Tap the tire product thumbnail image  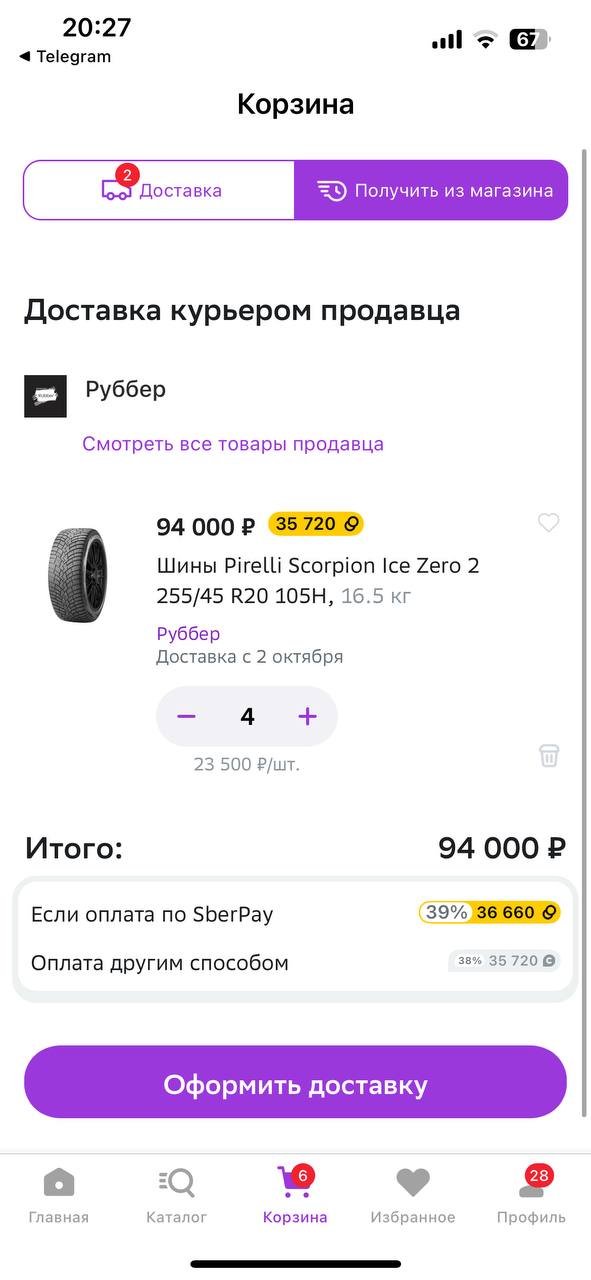(76, 576)
